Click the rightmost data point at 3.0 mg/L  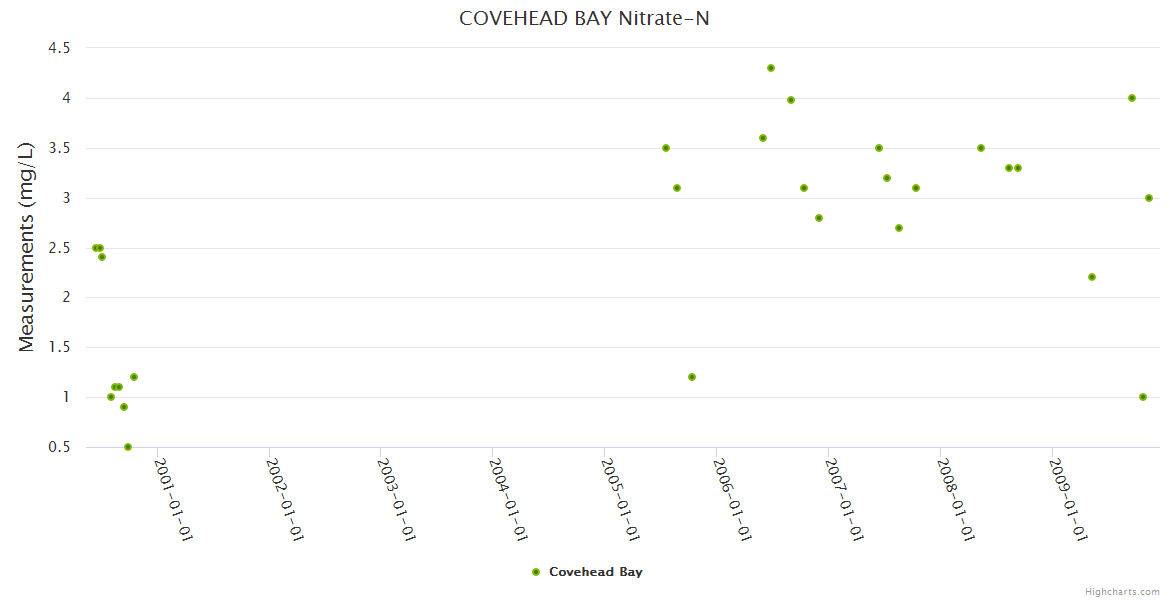(x=1149, y=198)
